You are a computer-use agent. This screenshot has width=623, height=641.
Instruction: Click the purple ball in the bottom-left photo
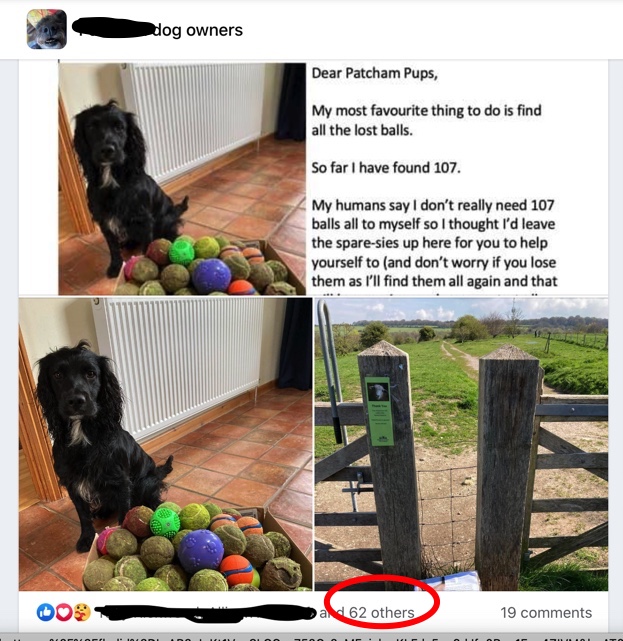click(x=201, y=551)
